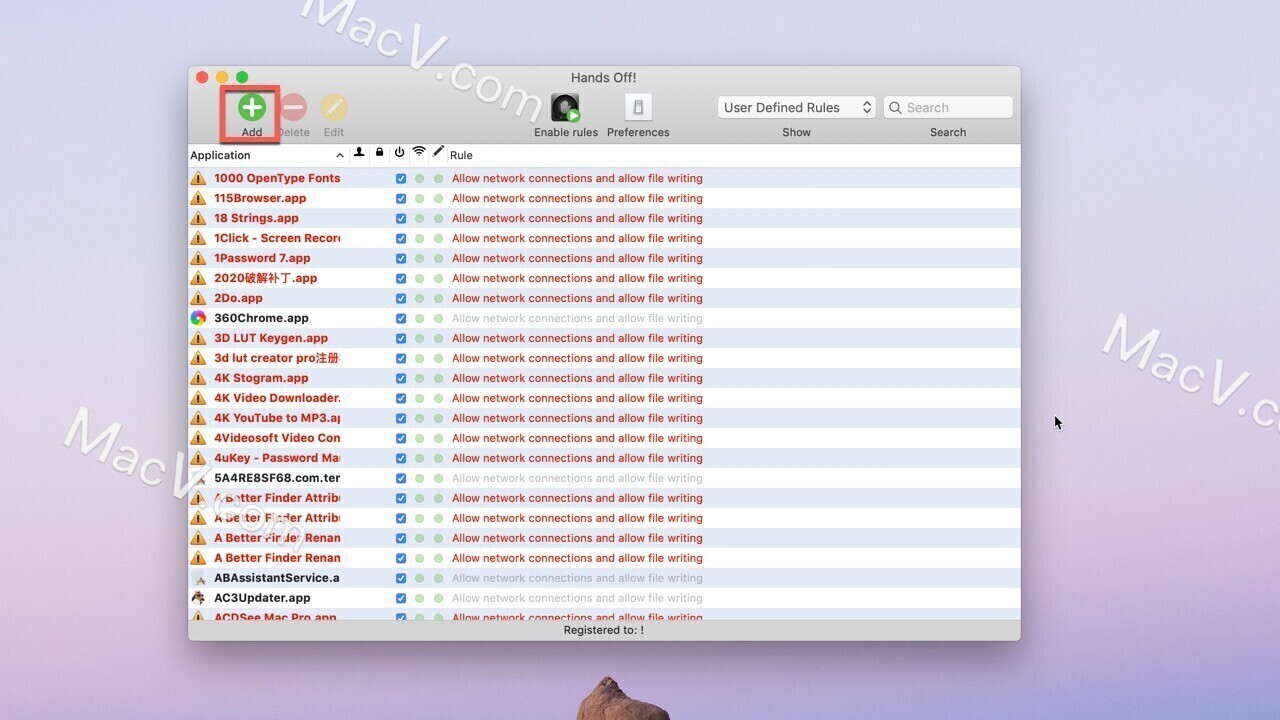Click the 360Chrome.app colorful app icon

(198, 318)
